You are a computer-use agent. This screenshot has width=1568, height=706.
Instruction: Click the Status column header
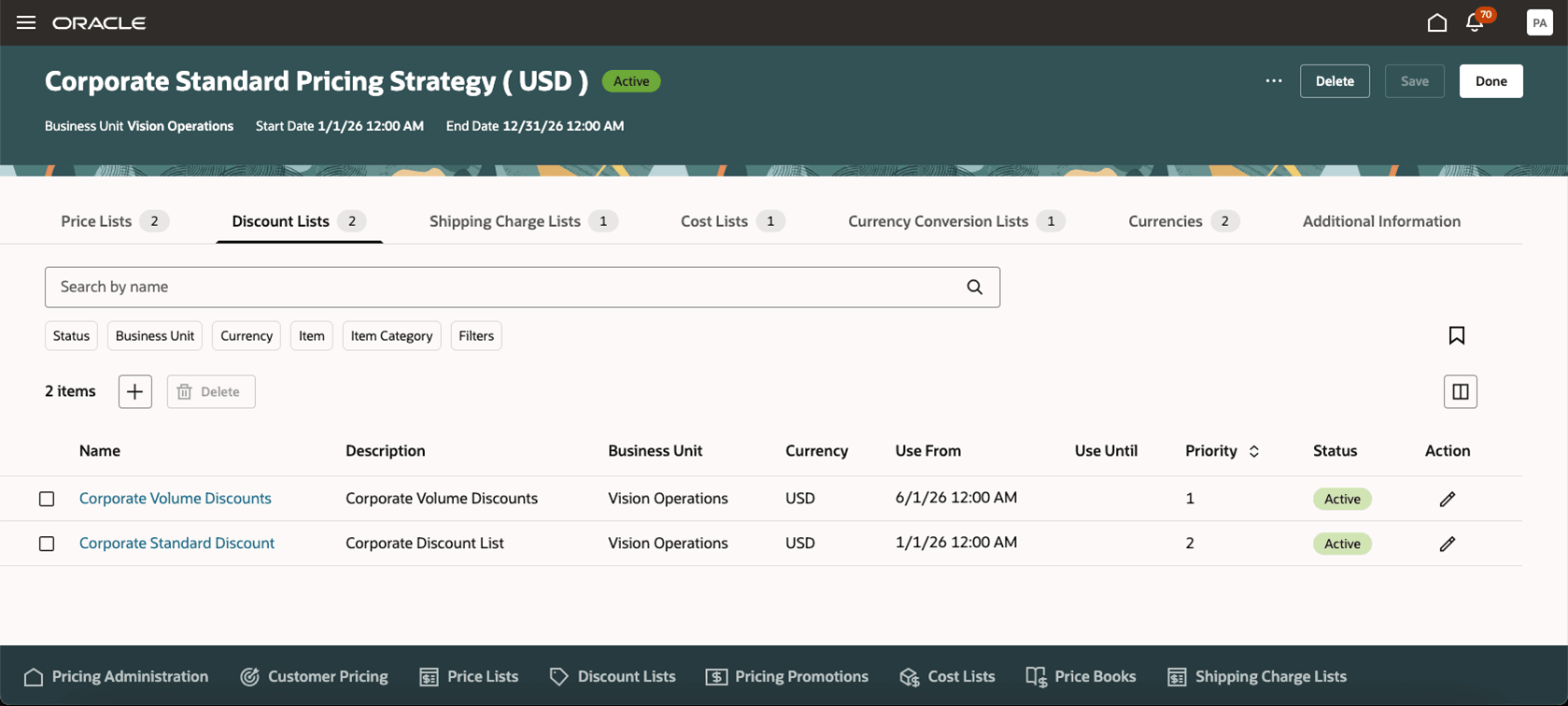1335,451
